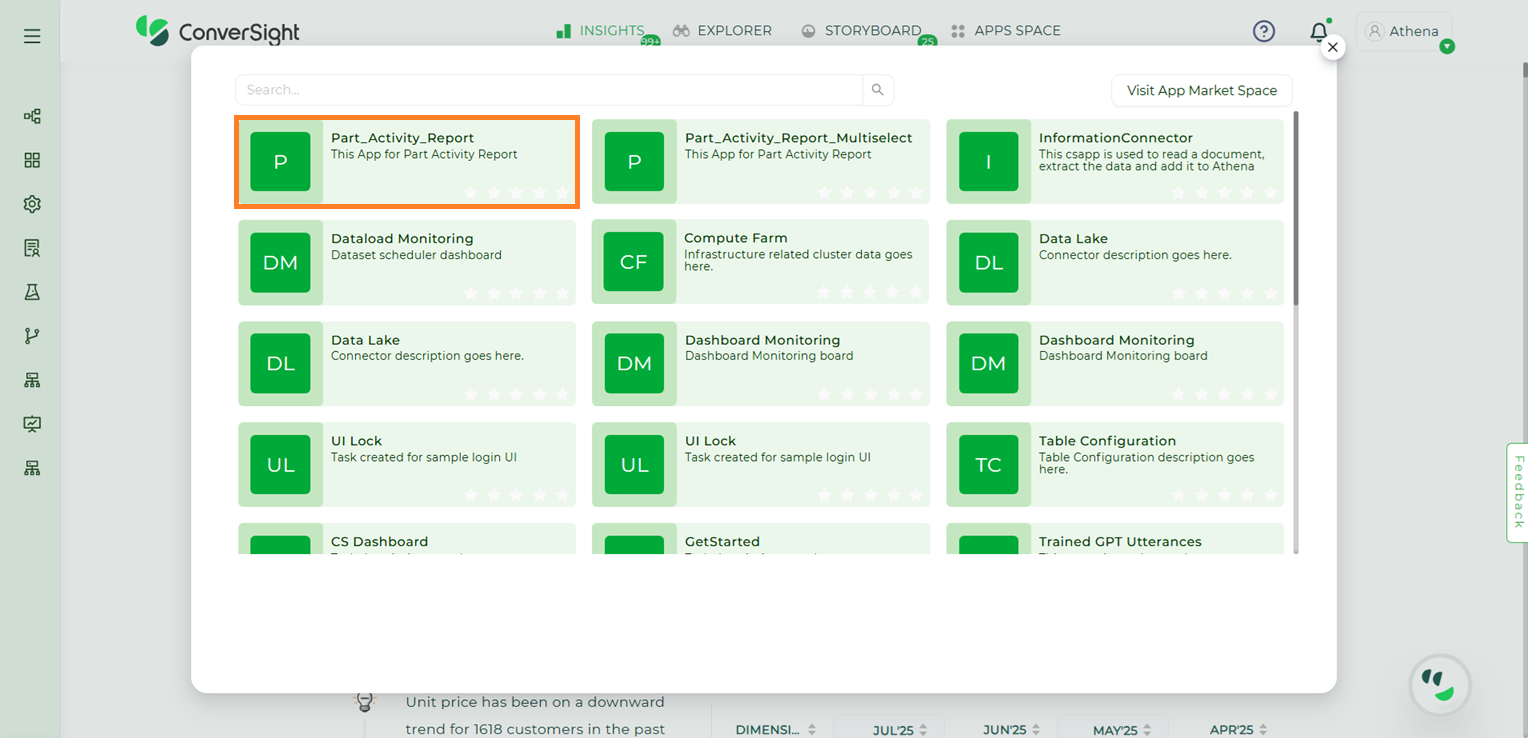Viewport: 1528px width, 738px height.
Task: Open the Compute Farm app title
Action: [x=736, y=238]
